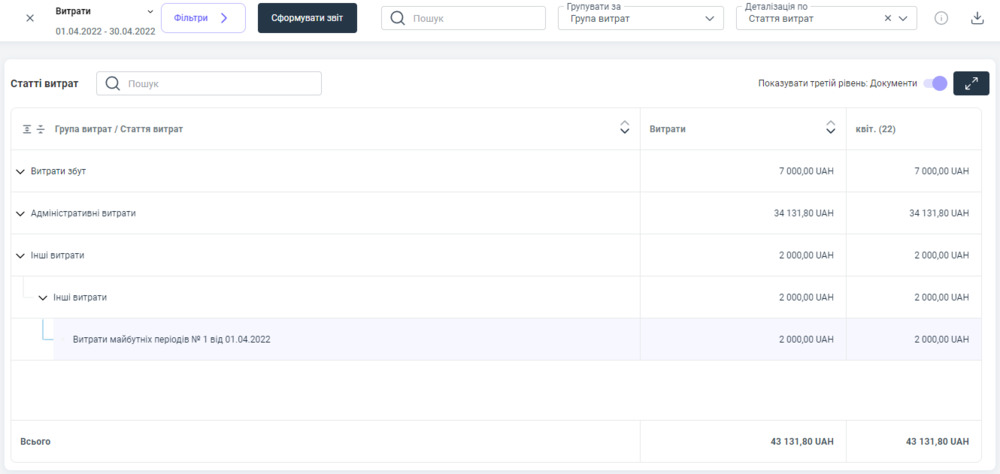Expand all rows icon in table header
This screenshot has height=474, width=1000.
point(27,129)
